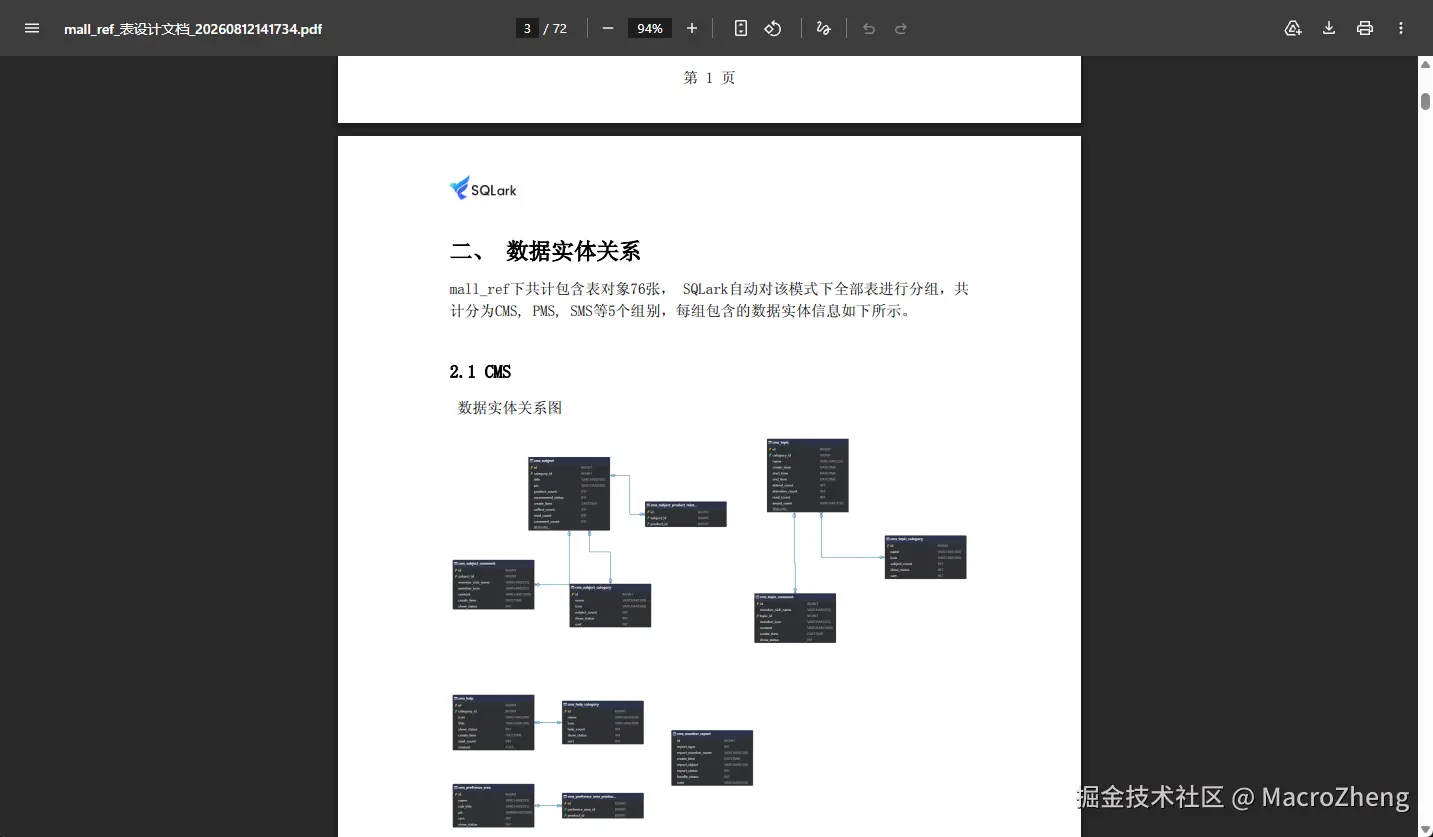Click the "数据实体关系图" caption
Screen dimensions: 1433x837
click(x=510, y=408)
